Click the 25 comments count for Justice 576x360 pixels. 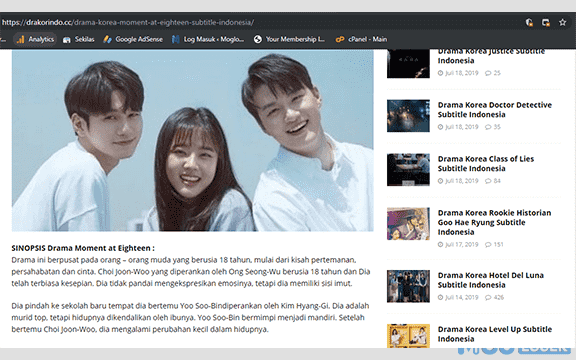493,73
